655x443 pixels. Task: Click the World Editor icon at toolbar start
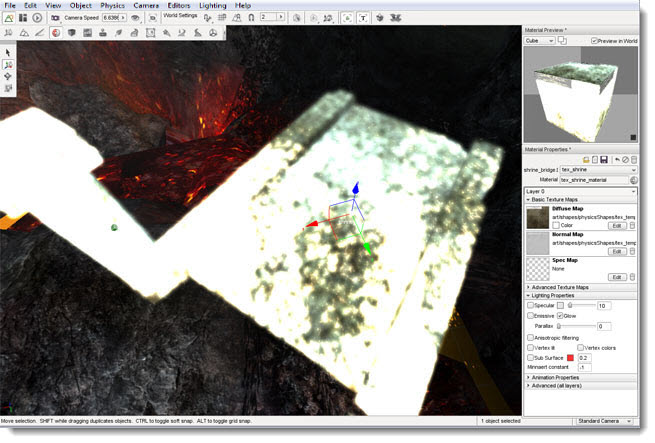9,18
